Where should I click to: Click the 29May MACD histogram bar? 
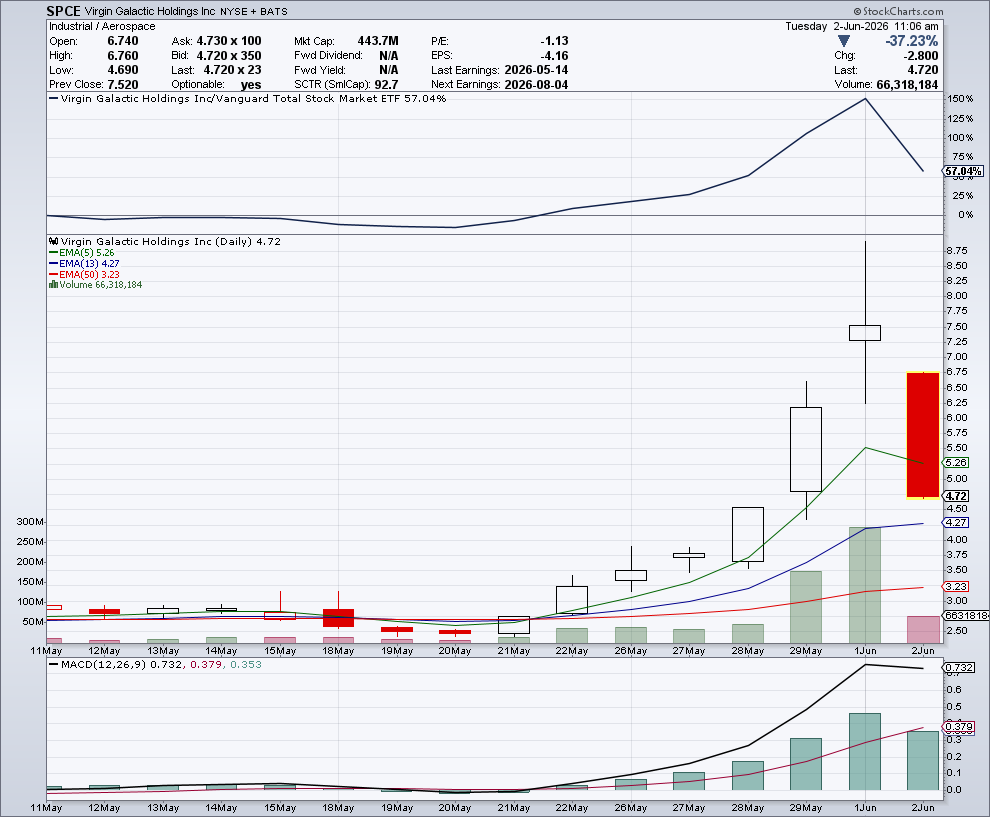click(x=806, y=764)
